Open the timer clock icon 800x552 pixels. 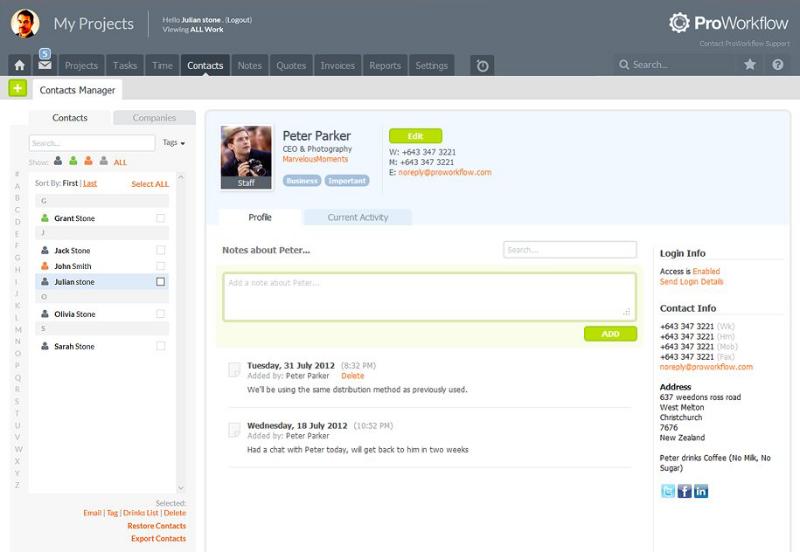(482, 65)
